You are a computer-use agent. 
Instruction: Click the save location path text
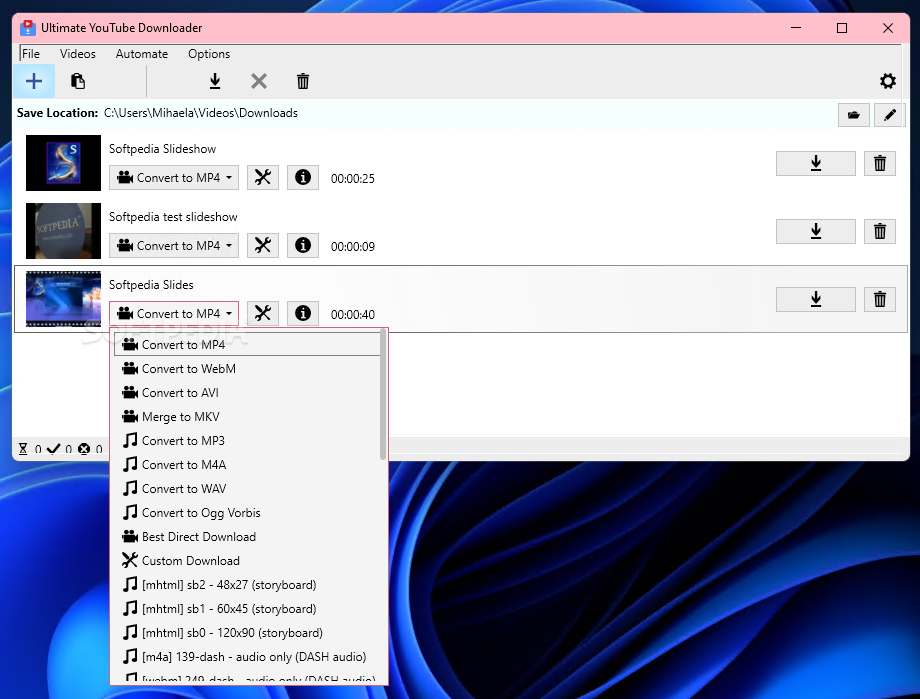click(x=201, y=113)
